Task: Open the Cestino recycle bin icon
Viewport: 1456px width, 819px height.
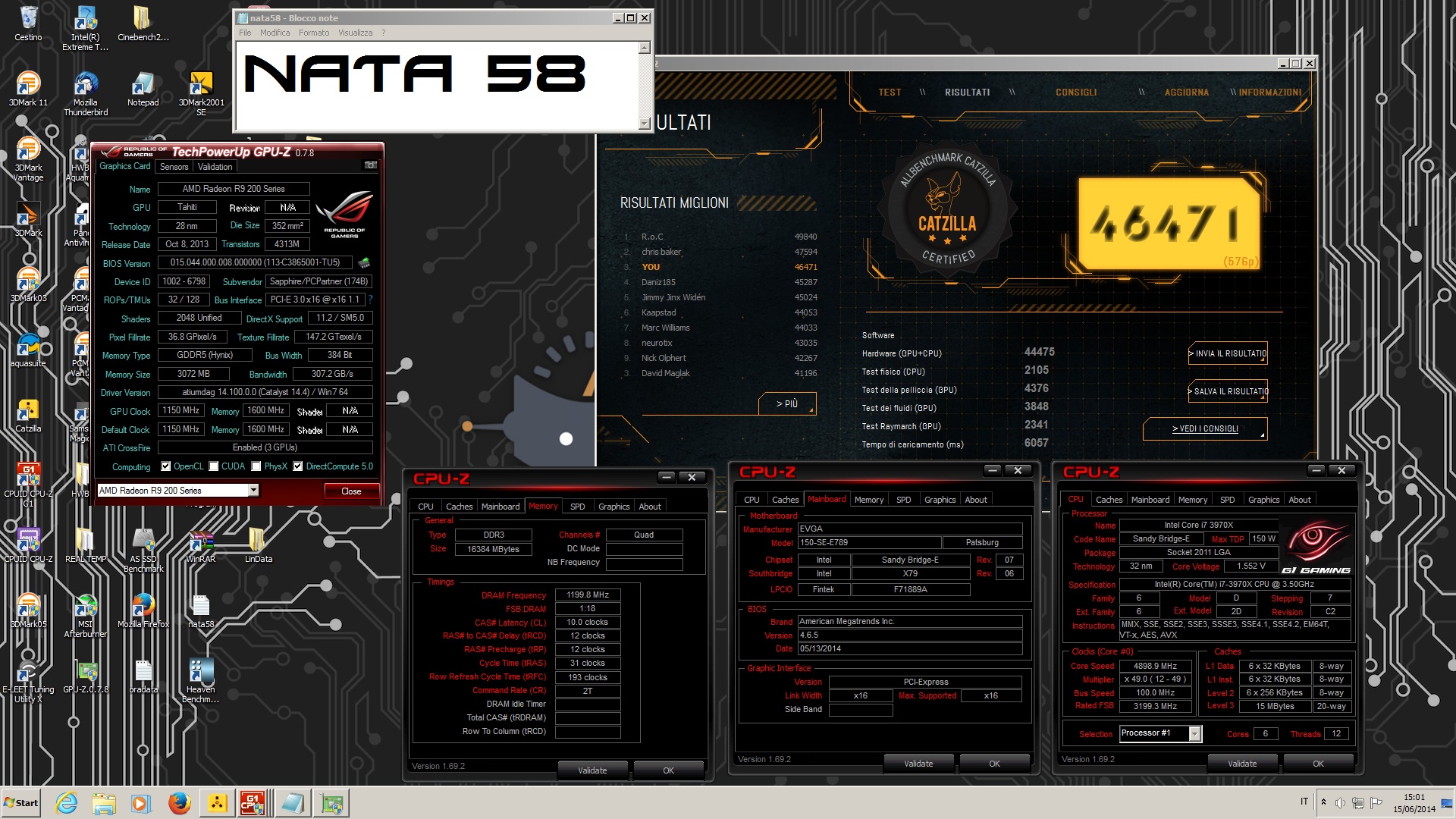Action: 28,23
